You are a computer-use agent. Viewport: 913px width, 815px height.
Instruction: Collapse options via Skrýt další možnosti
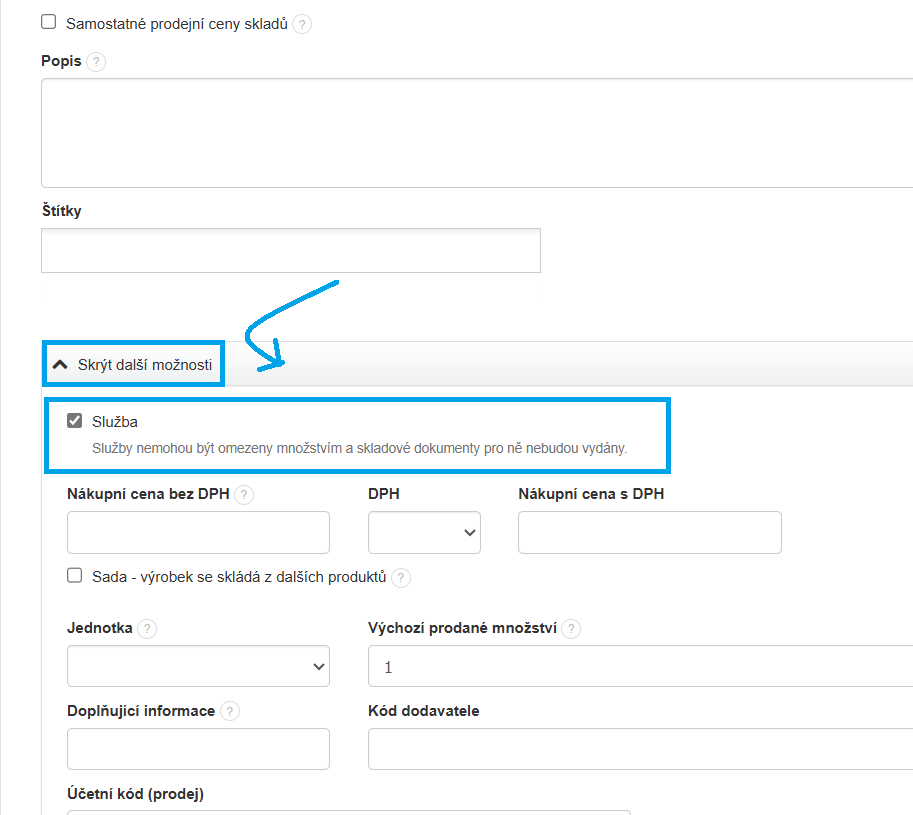pyautogui.click(x=144, y=365)
